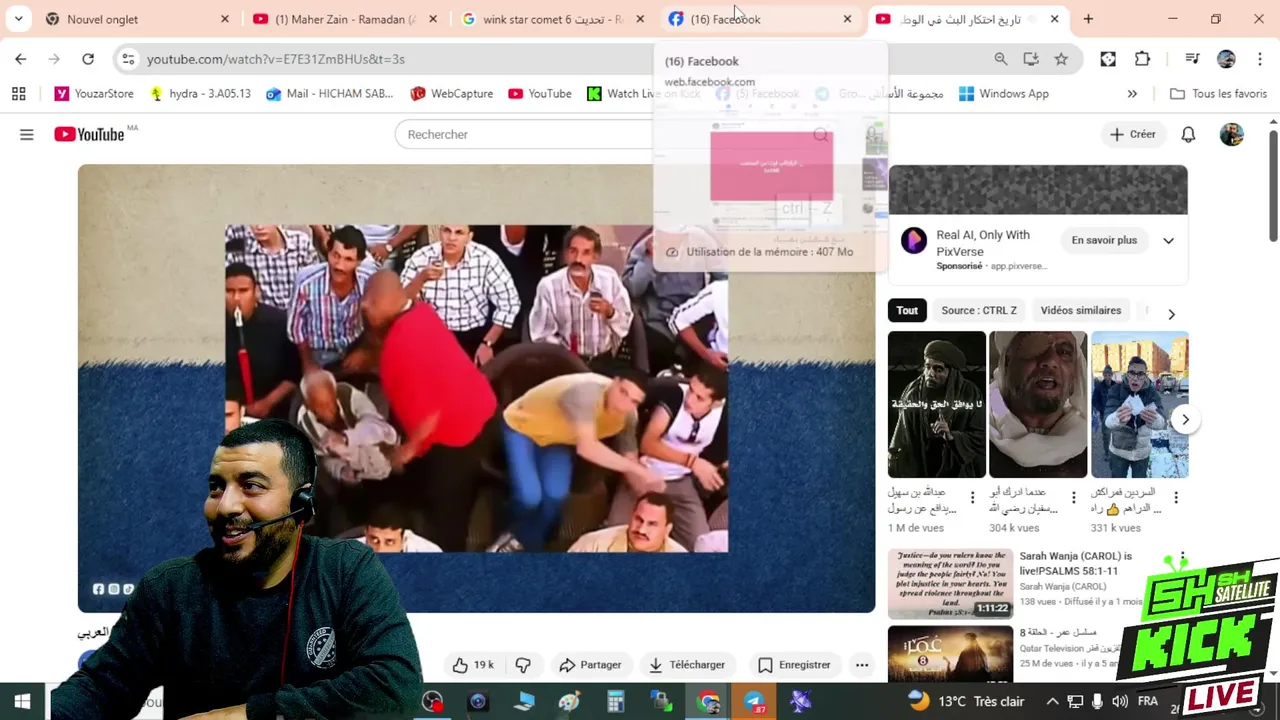Open options for the 331 k views Short
This screenshot has height=720, width=1280.
tap(1176, 497)
